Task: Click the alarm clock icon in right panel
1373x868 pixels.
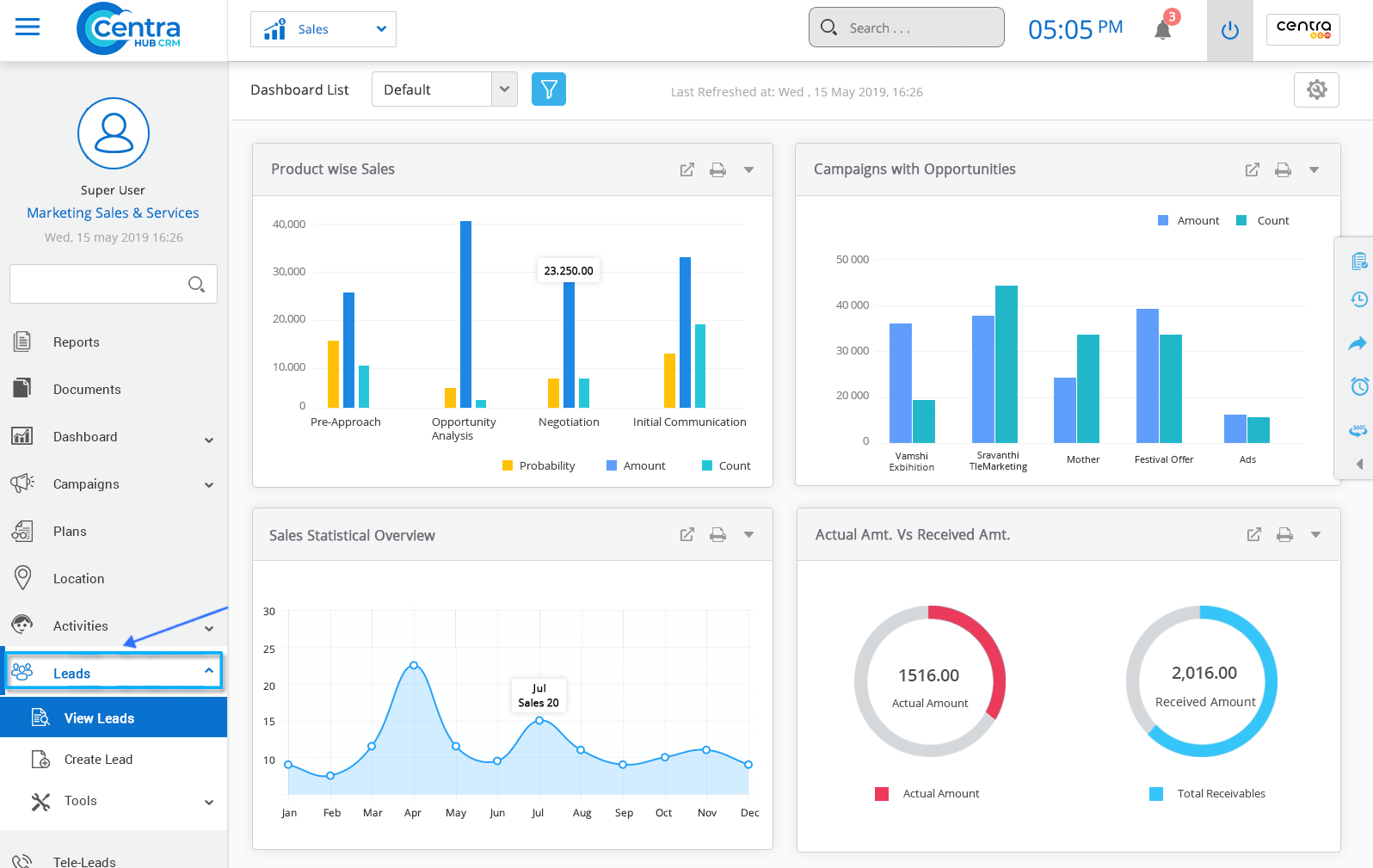Action: (1358, 386)
